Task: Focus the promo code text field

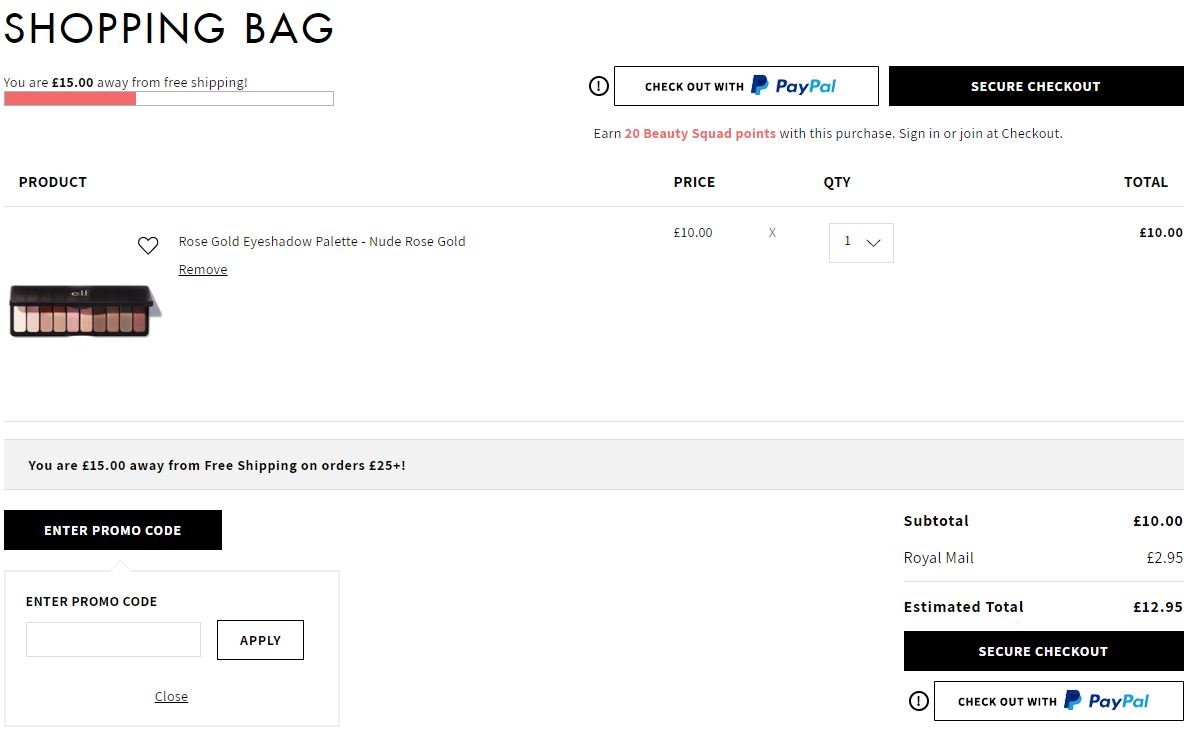Action: pyautogui.click(x=113, y=640)
